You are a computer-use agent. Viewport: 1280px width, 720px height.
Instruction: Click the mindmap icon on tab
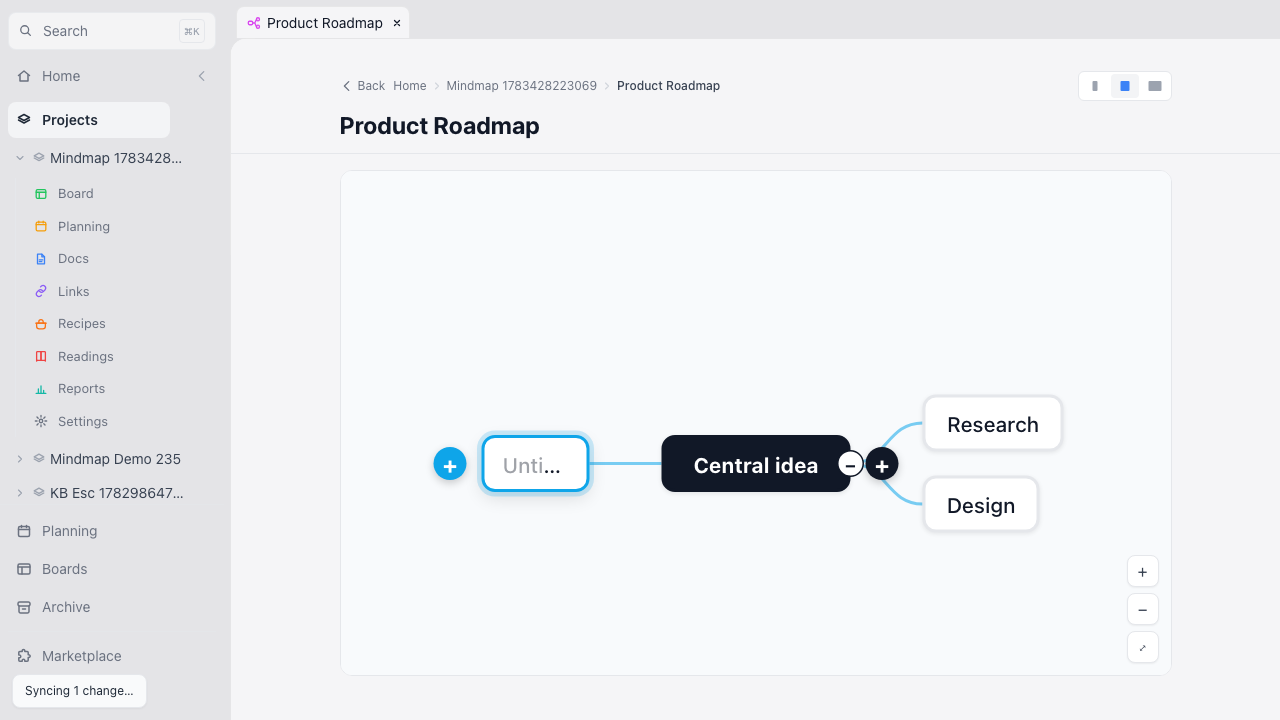click(x=254, y=23)
